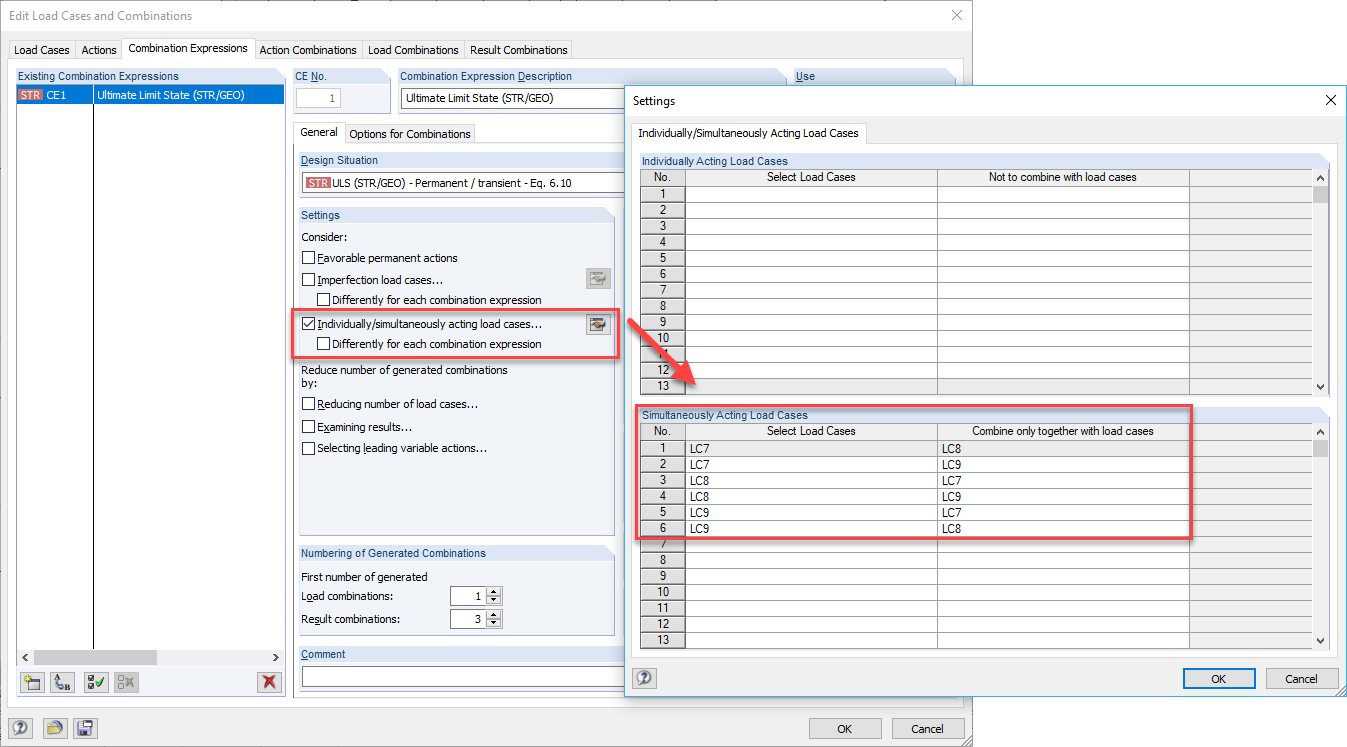Viewport: 1347px width, 747px height.
Task: Open saved settings with the folder icon
Action: pyautogui.click(x=55, y=728)
